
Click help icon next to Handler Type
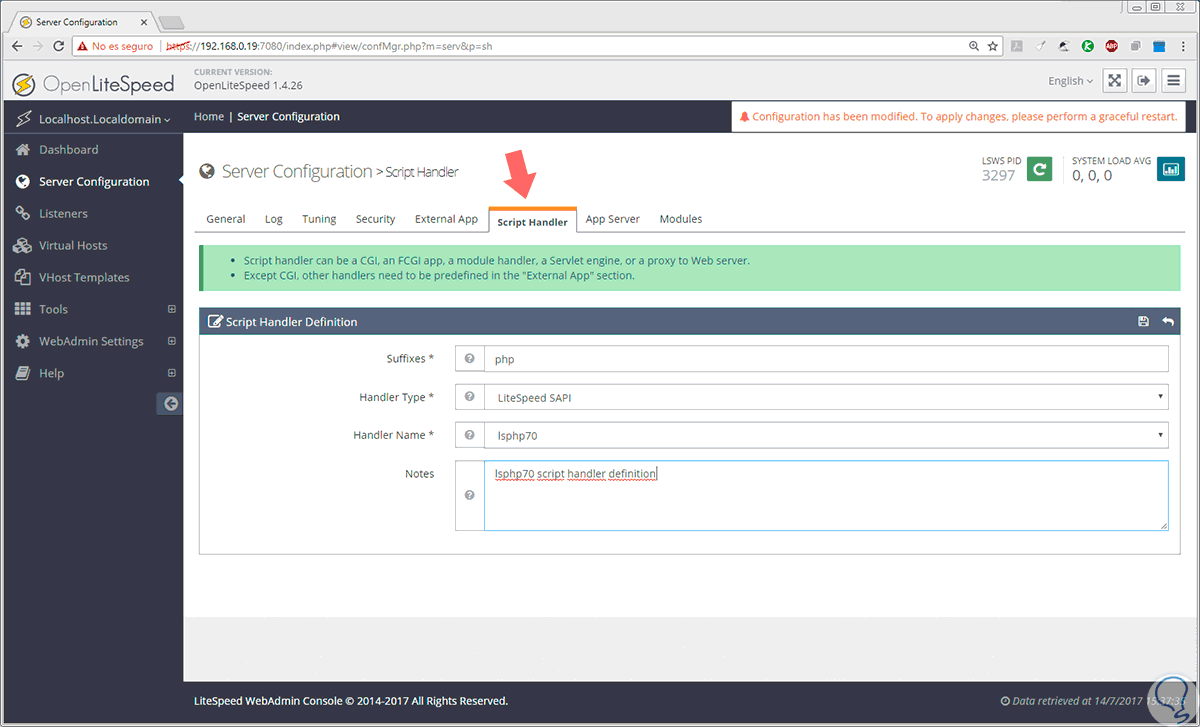469,397
